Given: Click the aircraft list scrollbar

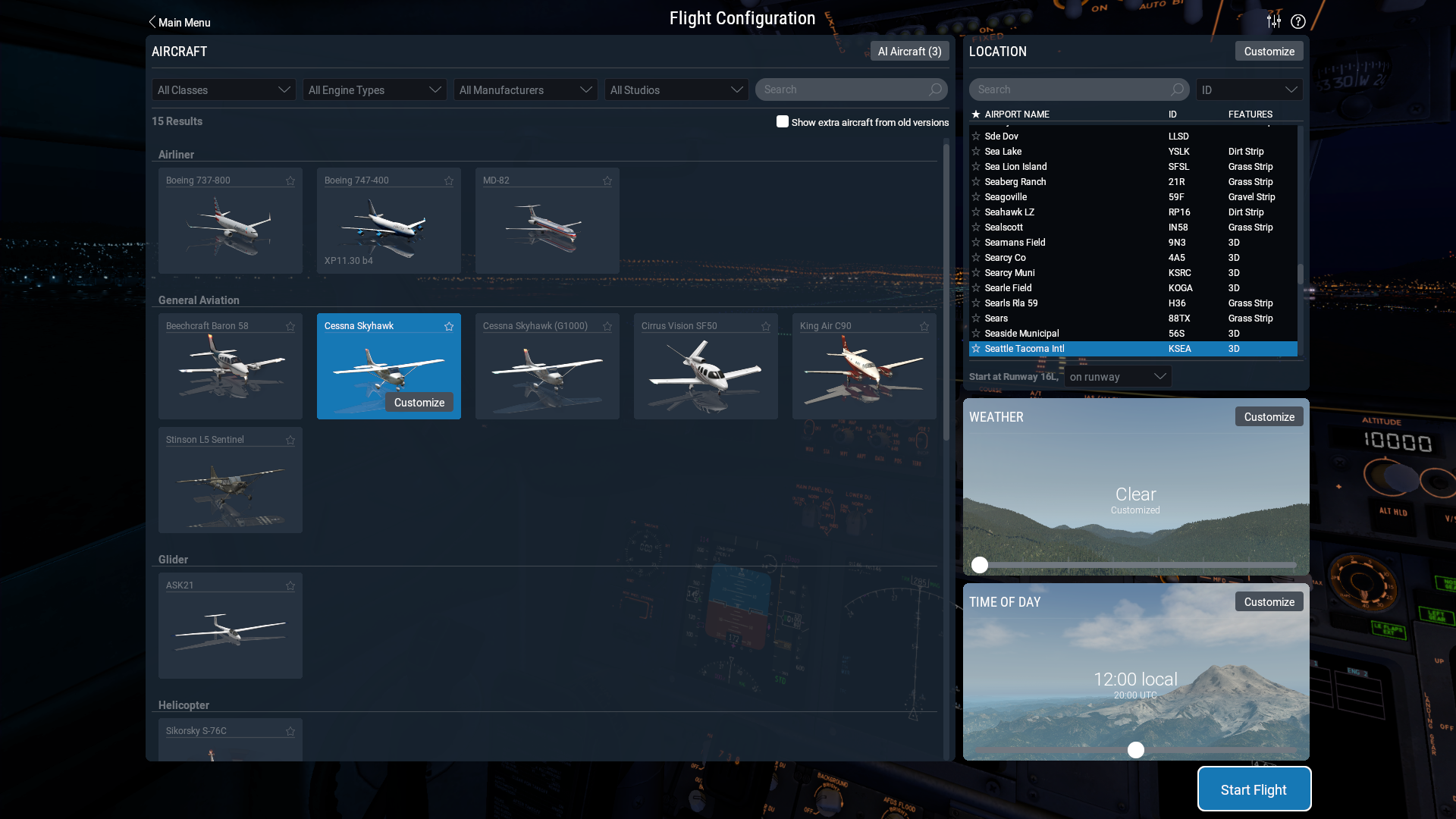Looking at the screenshot, I should coord(946,292).
